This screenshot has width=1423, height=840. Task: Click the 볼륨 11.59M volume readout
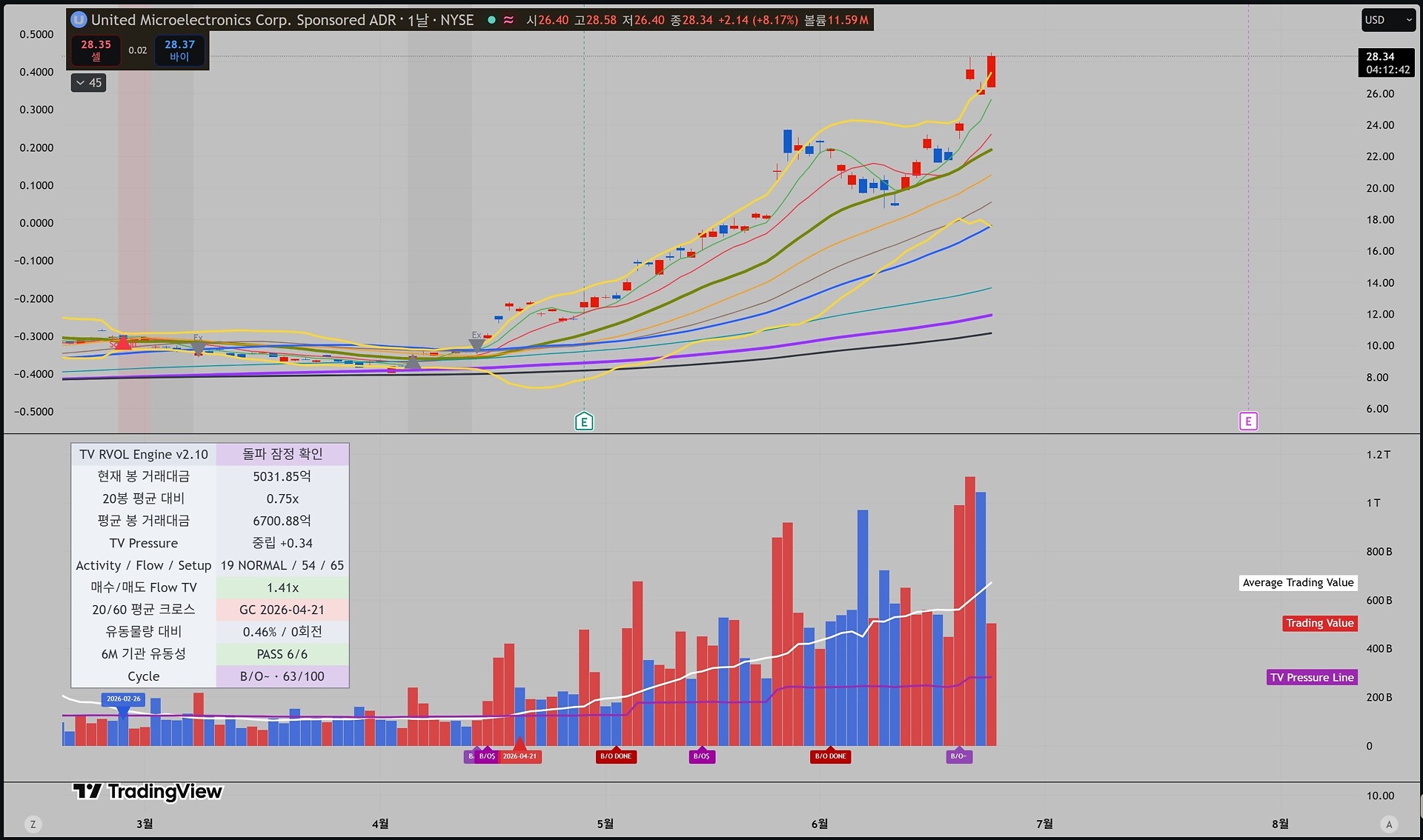[837, 20]
